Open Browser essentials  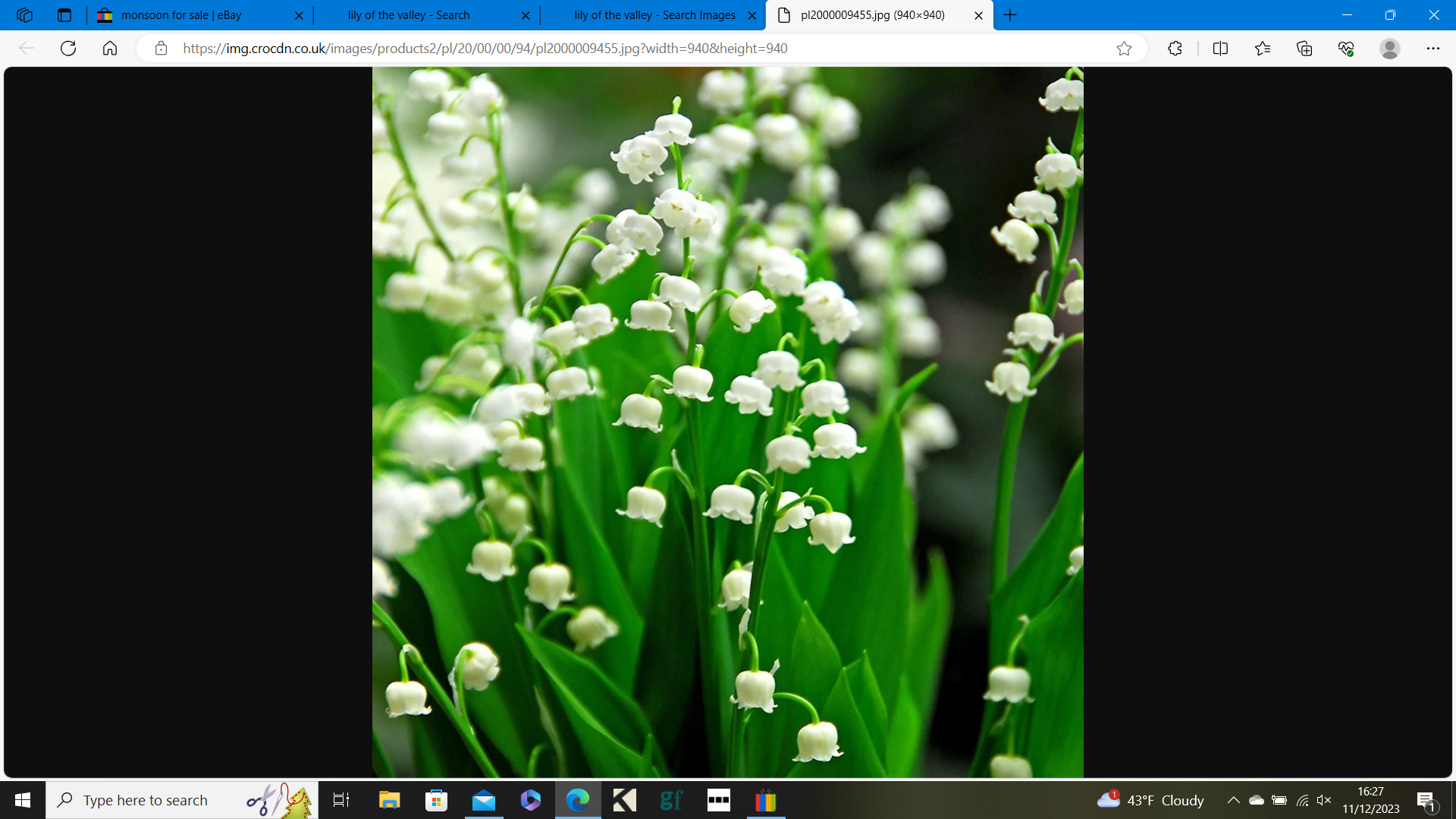(1346, 49)
